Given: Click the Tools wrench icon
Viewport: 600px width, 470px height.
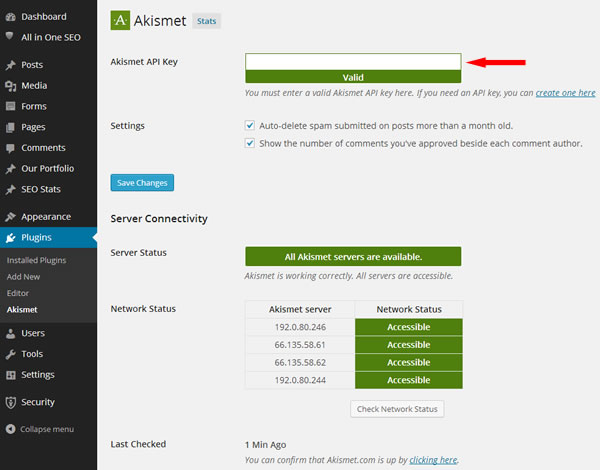Looking at the screenshot, I should [10, 354].
